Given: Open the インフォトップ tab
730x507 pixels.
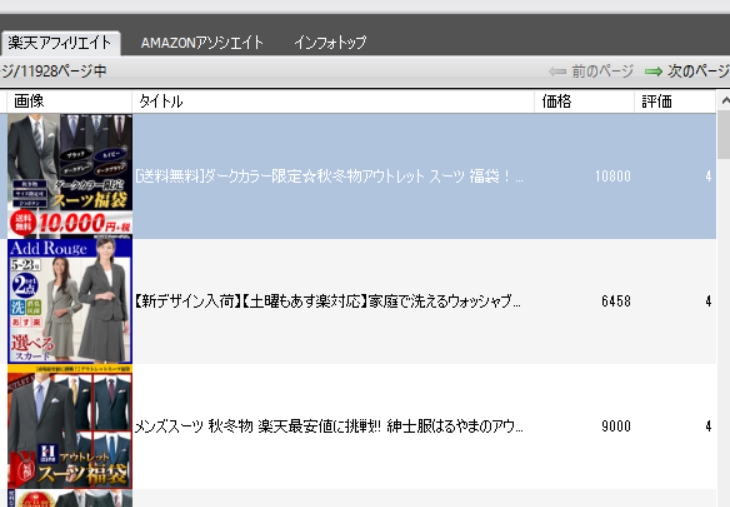Looking at the screenshot, I should click(330, 43).
